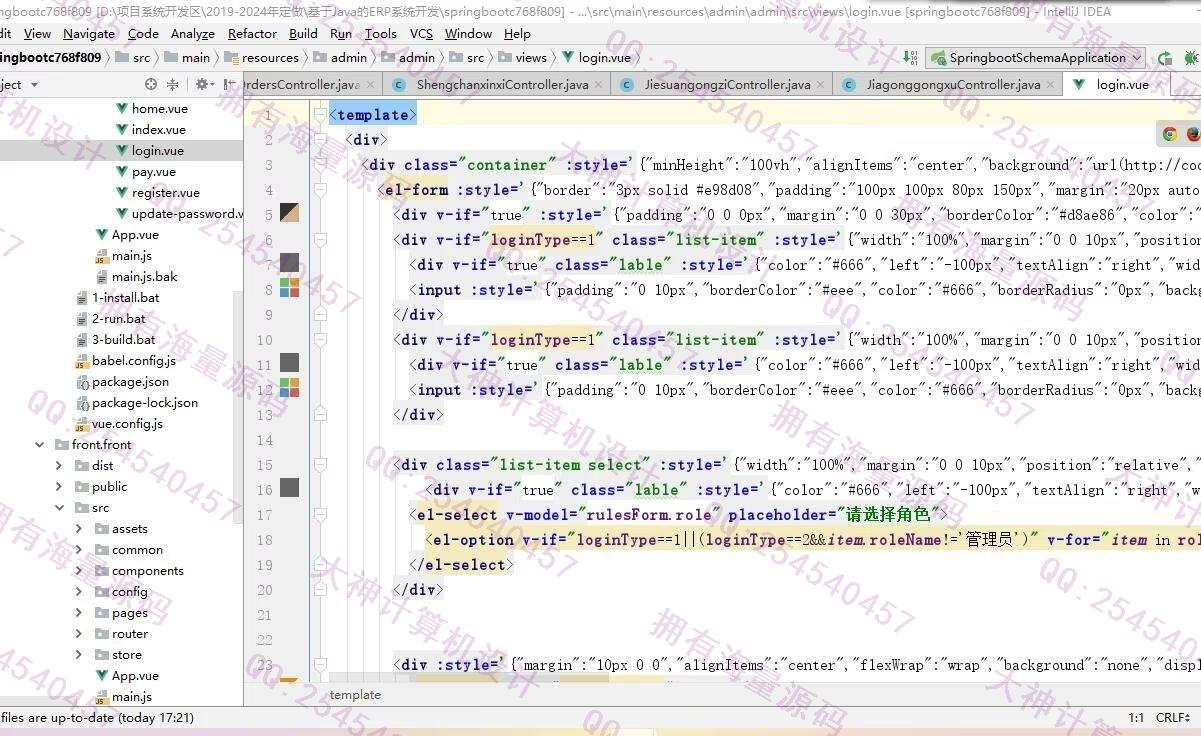1201x736 pixels.
Task: Click the multicolor gutter swatch on line 8
Action: point(289,288)
